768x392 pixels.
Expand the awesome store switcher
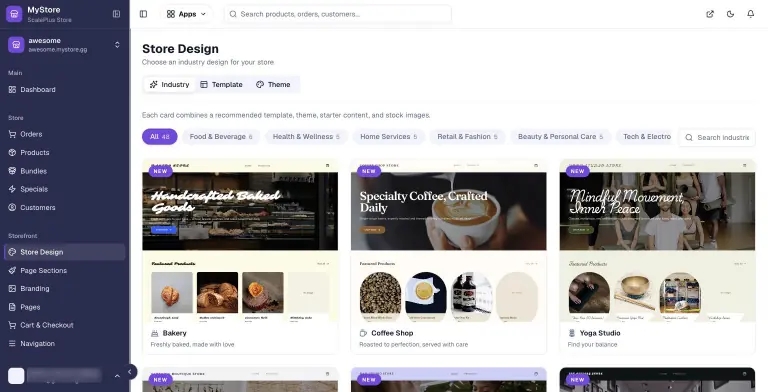click(117, 45)
